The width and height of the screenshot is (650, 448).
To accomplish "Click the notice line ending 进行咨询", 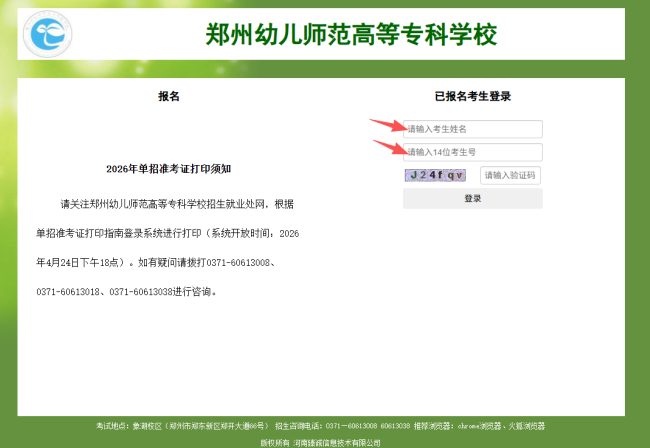I will pyautogui.click(x=126, y=293).
